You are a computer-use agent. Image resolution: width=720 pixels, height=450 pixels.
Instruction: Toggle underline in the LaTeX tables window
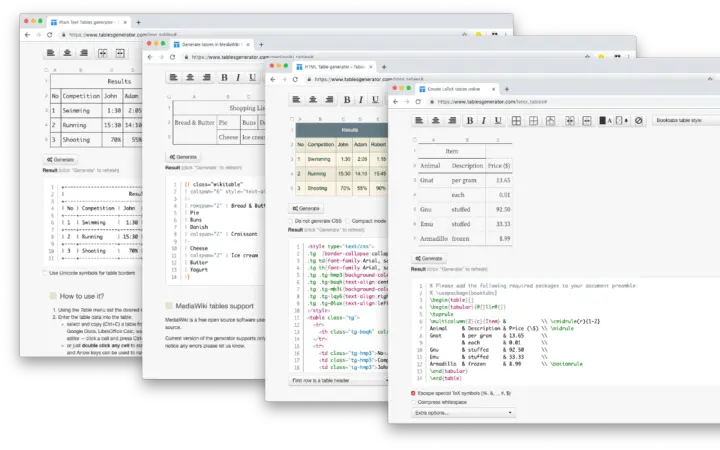pos(498,120)
